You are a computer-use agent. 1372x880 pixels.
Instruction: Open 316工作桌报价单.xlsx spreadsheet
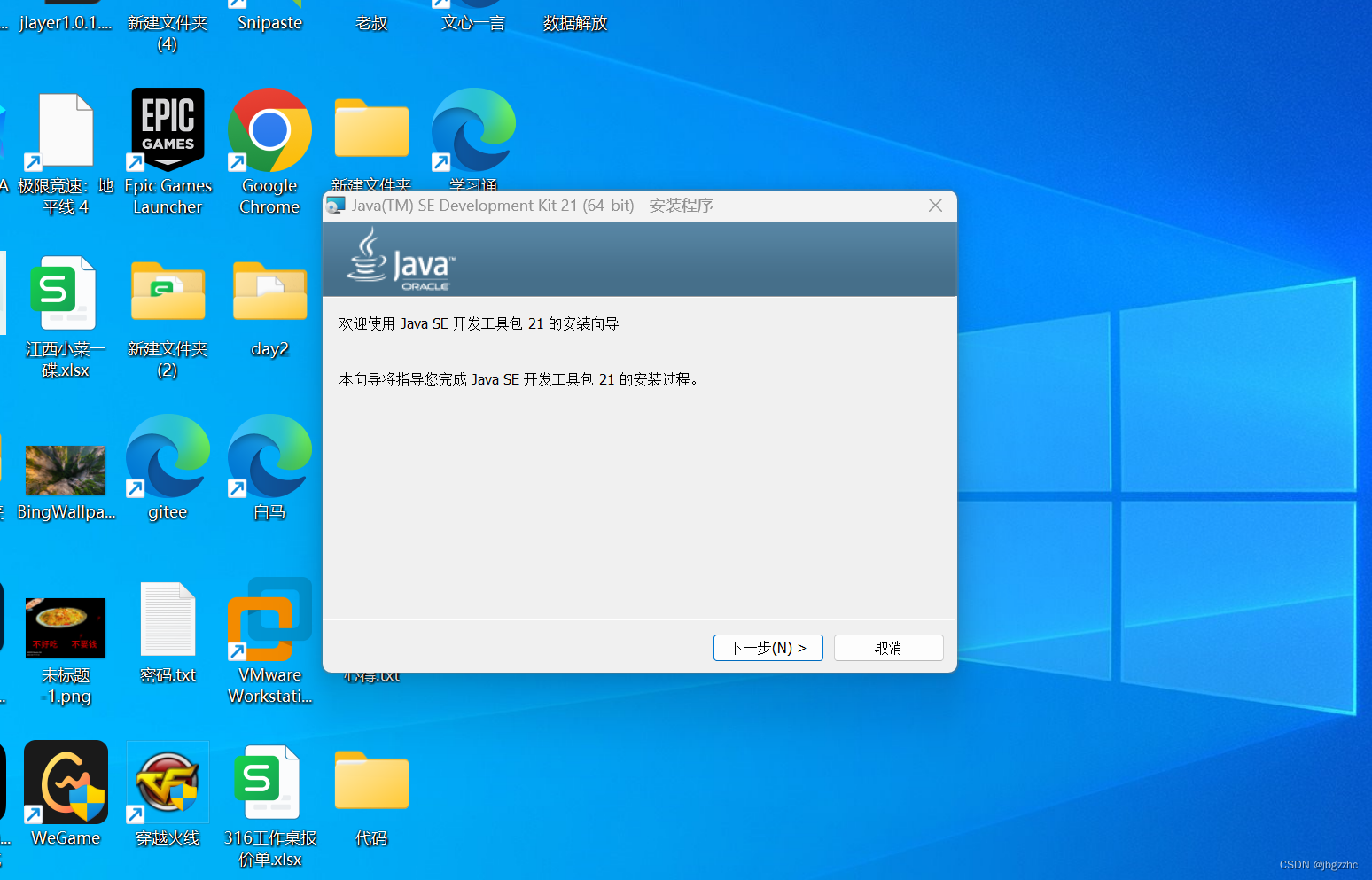(269, 782)
